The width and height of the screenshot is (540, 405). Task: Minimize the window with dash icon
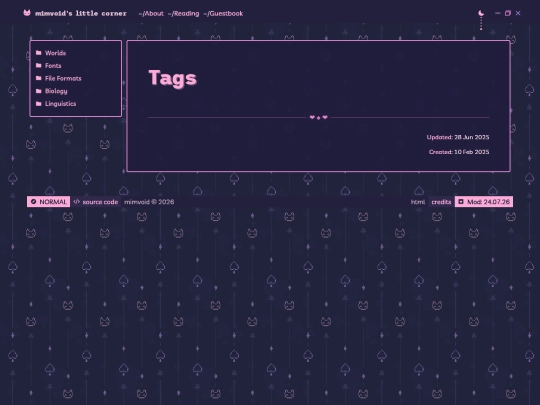point(498,13)
